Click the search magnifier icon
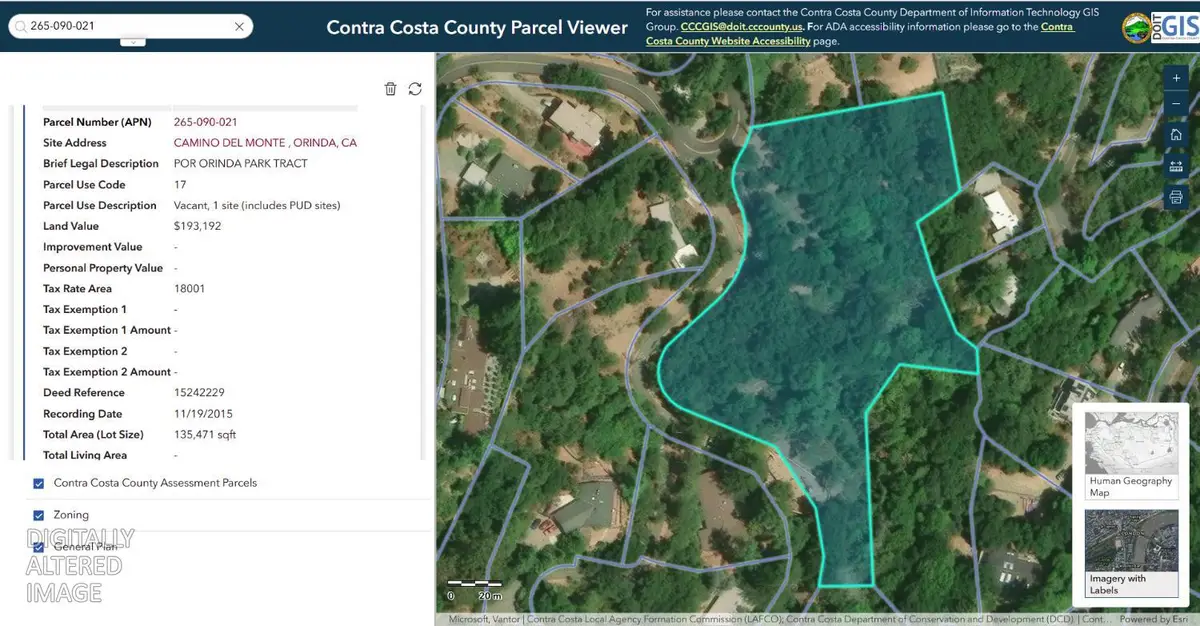This screenshot has height=626, width=1200. click(x=21, y=26)
